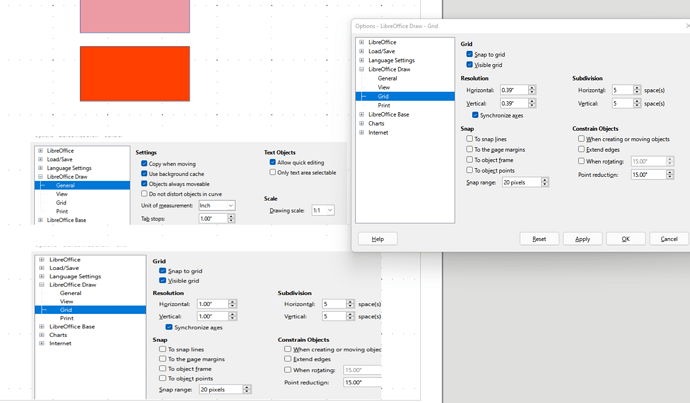The height and width of the screenshot is (403, 690).
Task: Select the pink rectangle shape
Action: [x=135, y=16]
